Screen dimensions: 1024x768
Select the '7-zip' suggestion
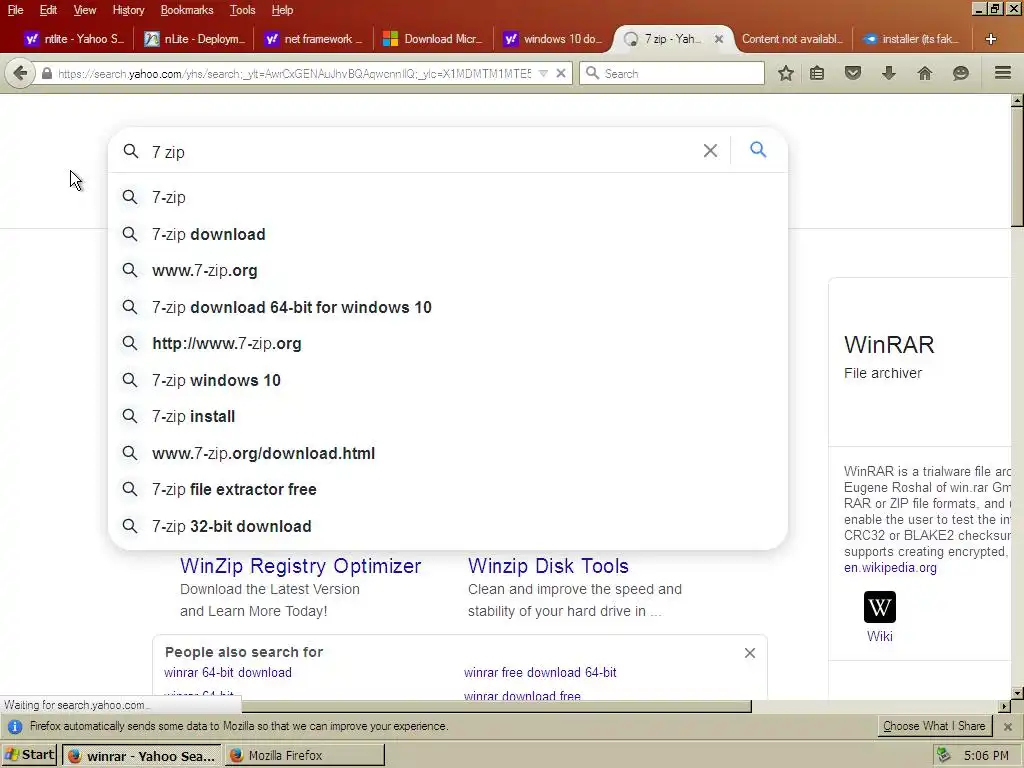[x=448, y=197]
